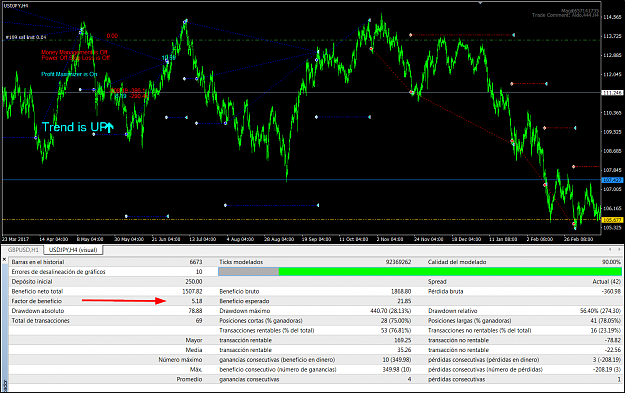Click the 'Promedio' row label

(x=189, y=379)
